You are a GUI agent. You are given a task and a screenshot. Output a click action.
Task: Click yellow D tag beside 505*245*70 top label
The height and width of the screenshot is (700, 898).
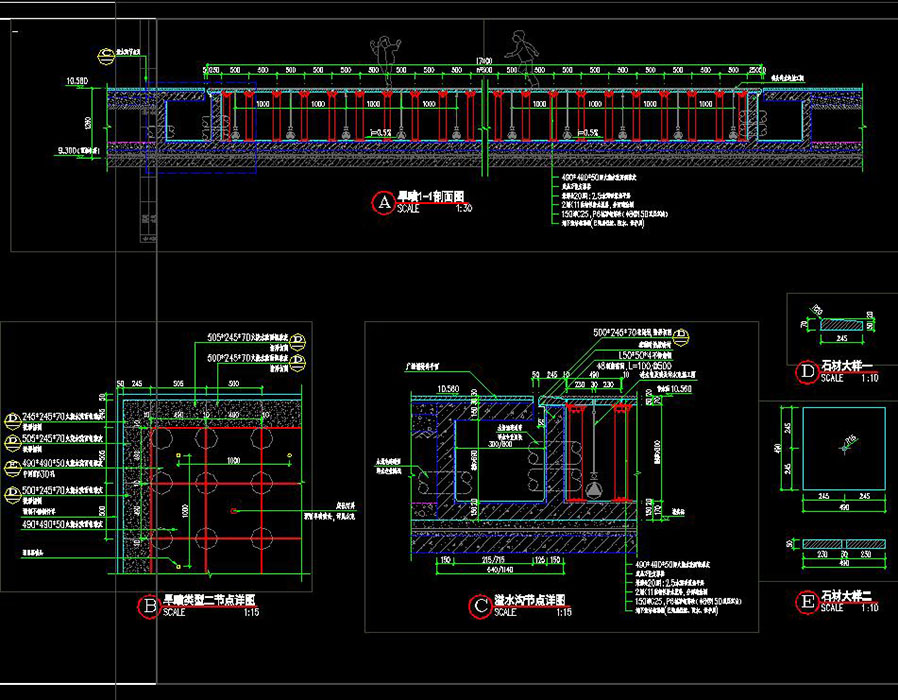(x=297, y=340)
